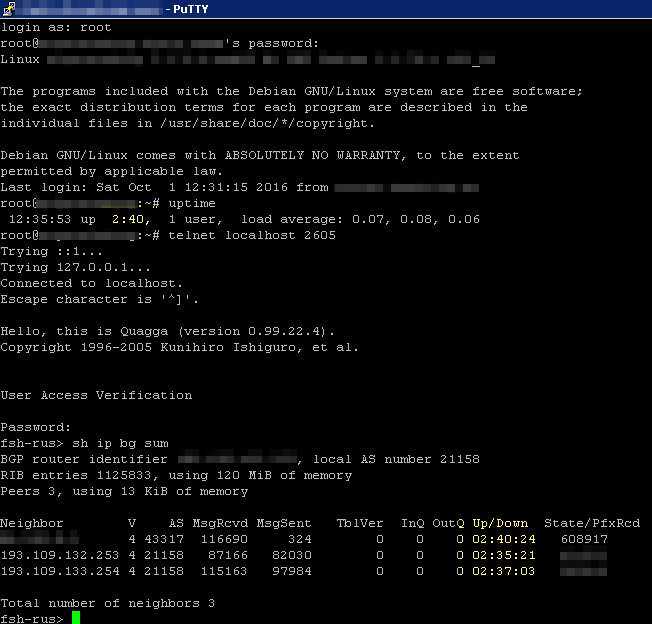Click the green terminal cursor block
652x624 pixels.
coord(76,618)
